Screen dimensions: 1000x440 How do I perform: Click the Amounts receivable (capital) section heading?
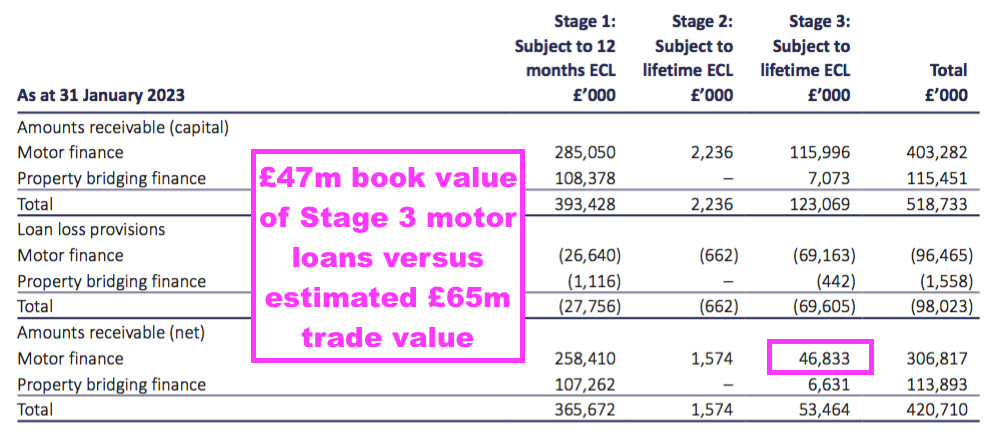click(x=122, y=127)
